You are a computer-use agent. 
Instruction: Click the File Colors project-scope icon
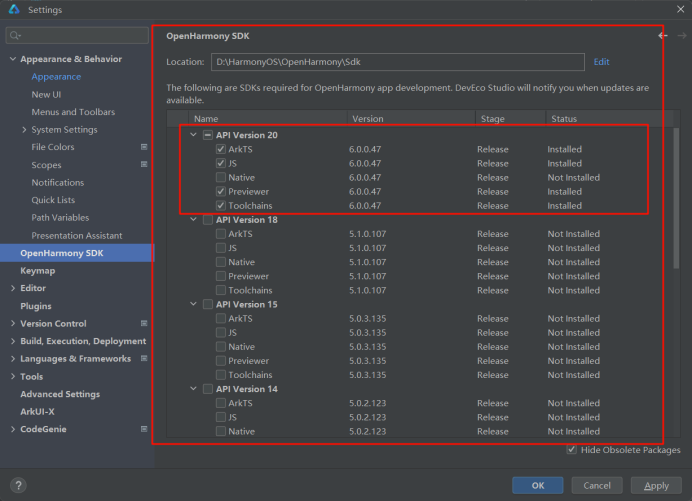click(x=144, y=147)
